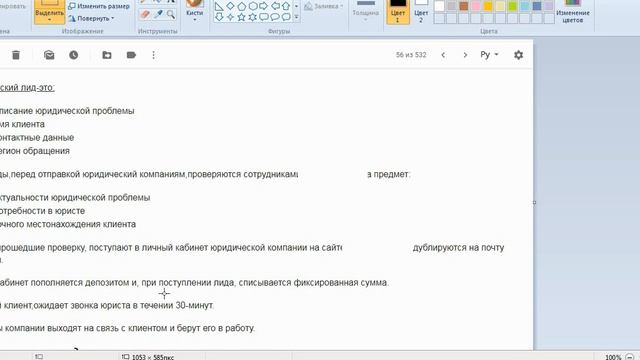Choose the rounded rectangle callout shape
The width and height of the screenshot is (640, 360).
pos(264,17)
